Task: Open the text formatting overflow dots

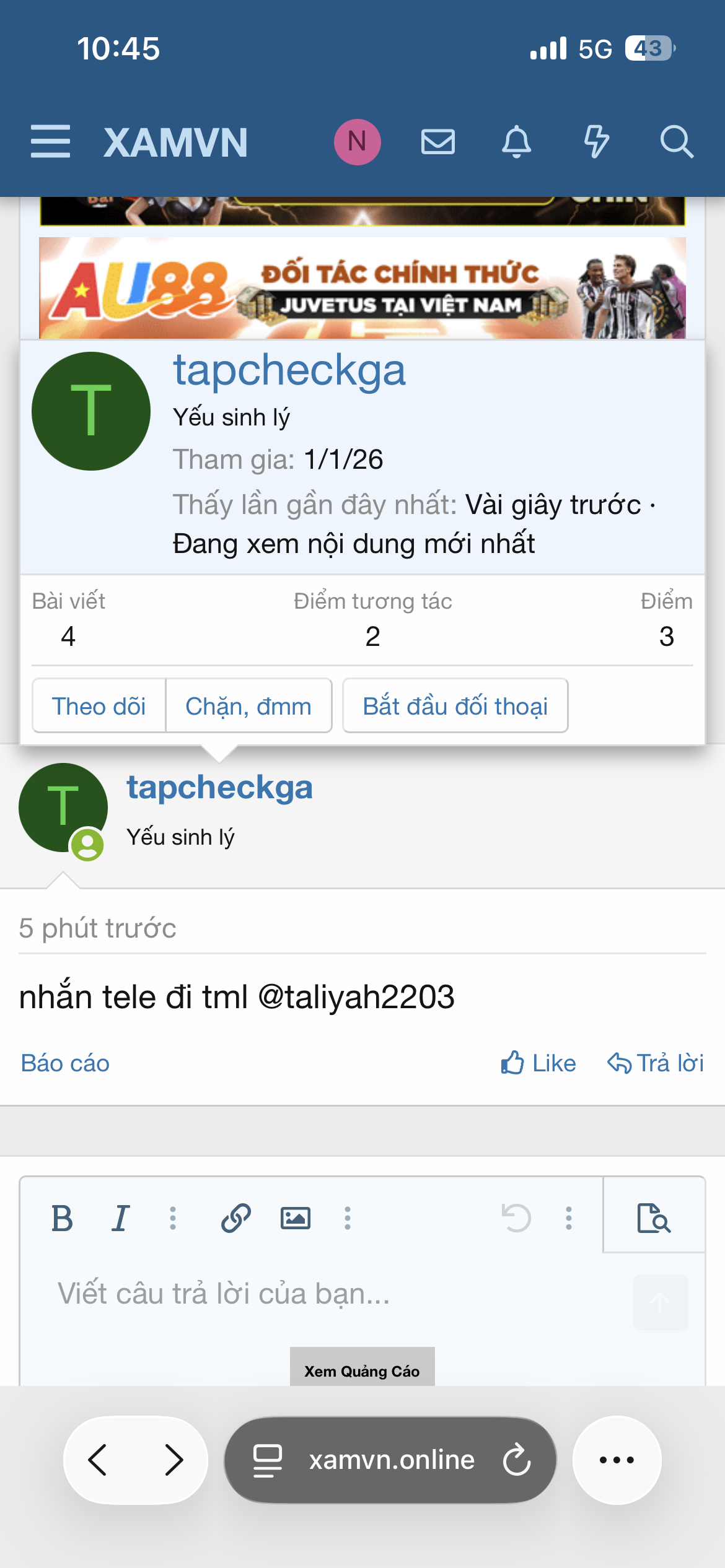Action: [172, 1217]
